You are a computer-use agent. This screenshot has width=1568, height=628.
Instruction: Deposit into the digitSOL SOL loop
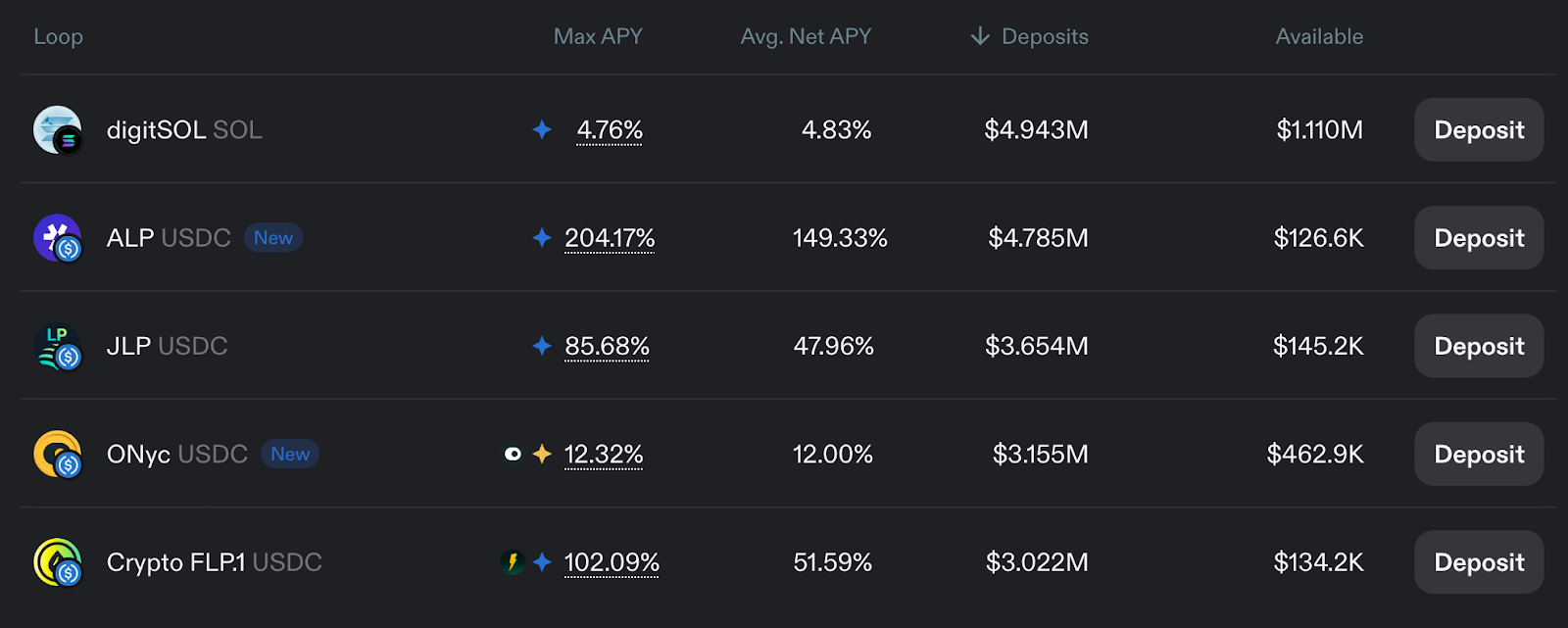1479,129
